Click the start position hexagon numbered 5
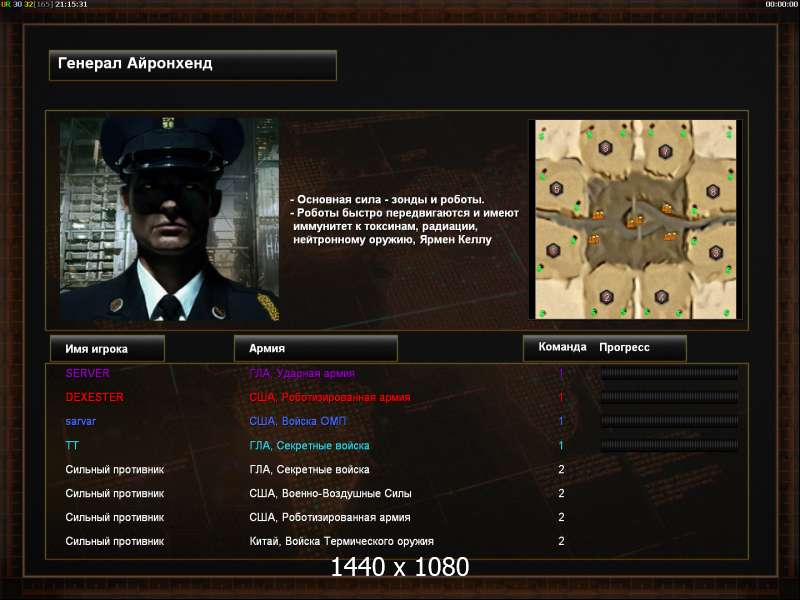 point(557,188)
